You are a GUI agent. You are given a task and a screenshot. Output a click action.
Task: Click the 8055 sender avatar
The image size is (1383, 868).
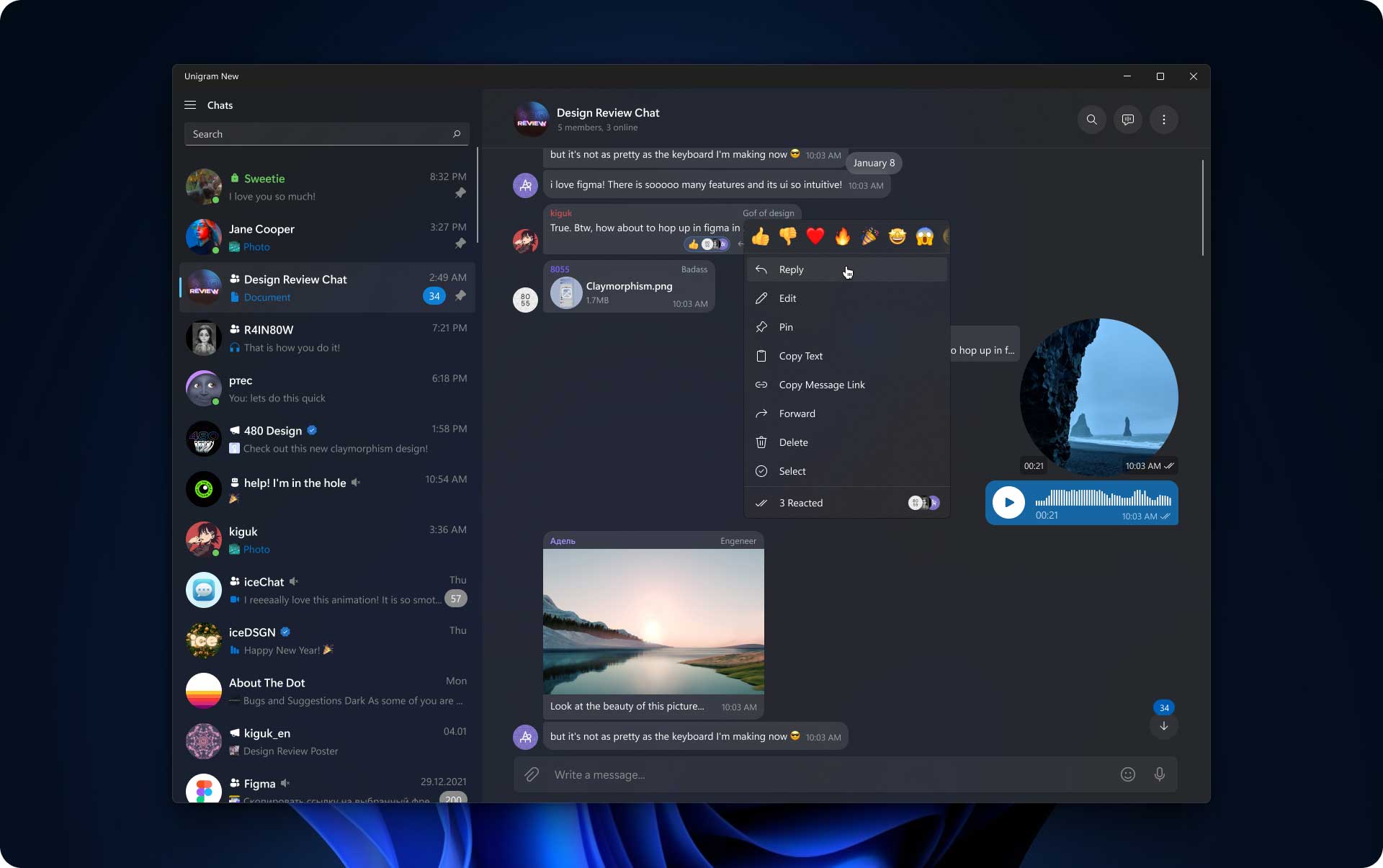(525, 300)
